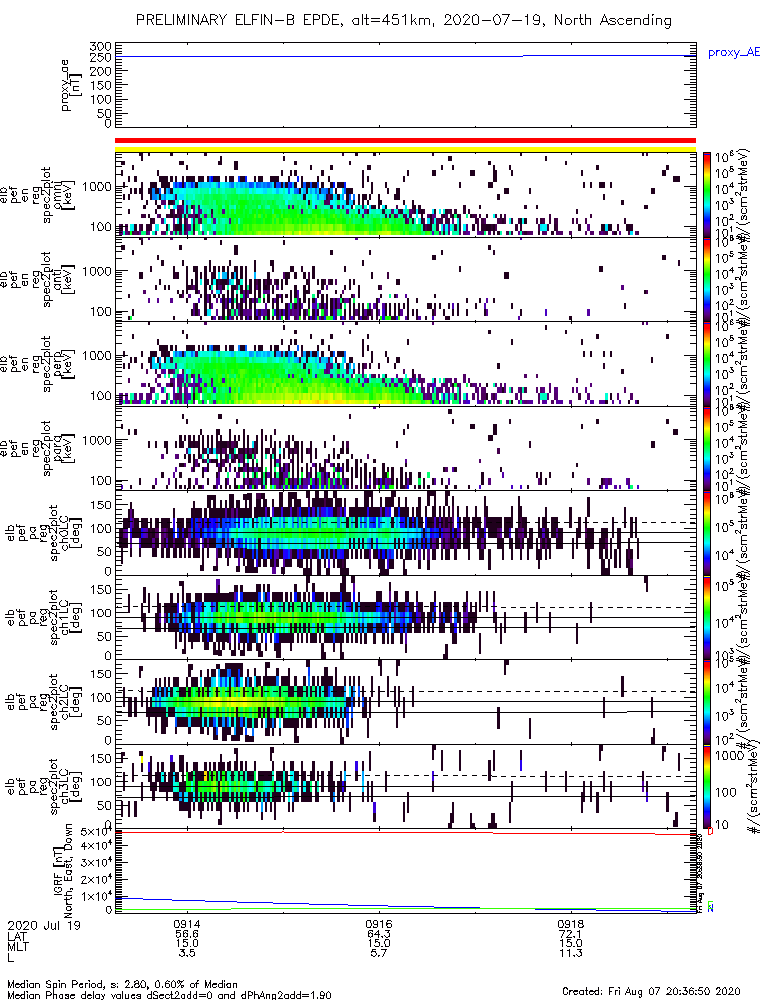Select the yellow horizontal status bar
Image resolution: width=775 pixels, height=1000 pixels.
click(406, 149)
